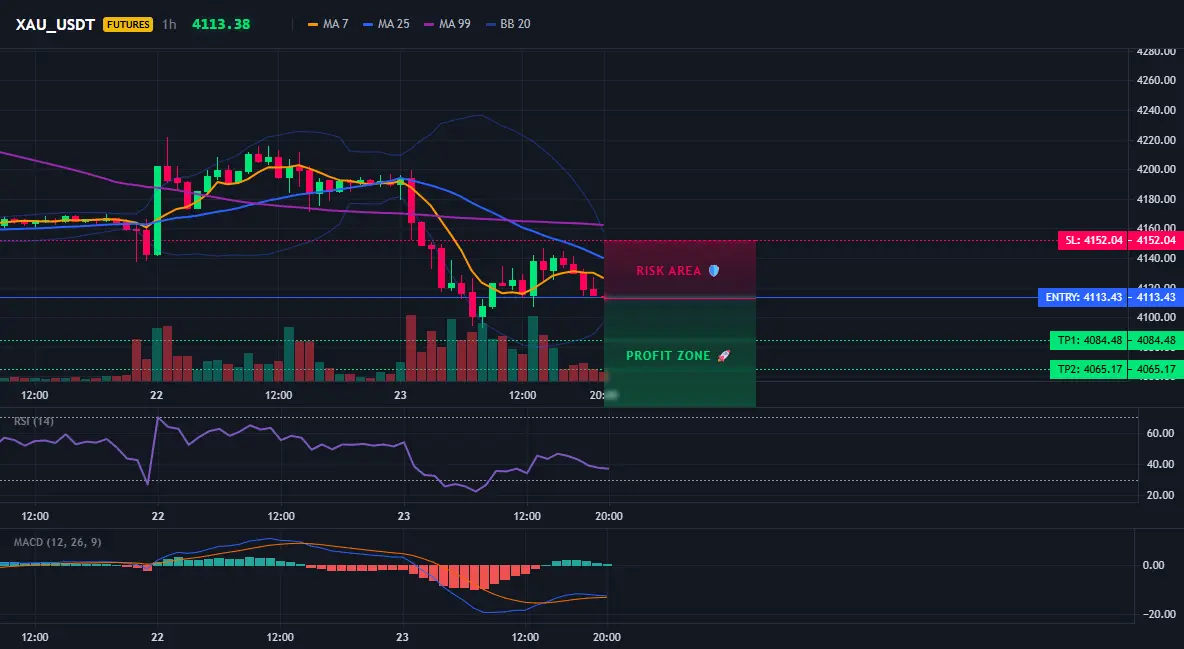
Task: Click the RISK AREA text
Action: tap(668, 270)
